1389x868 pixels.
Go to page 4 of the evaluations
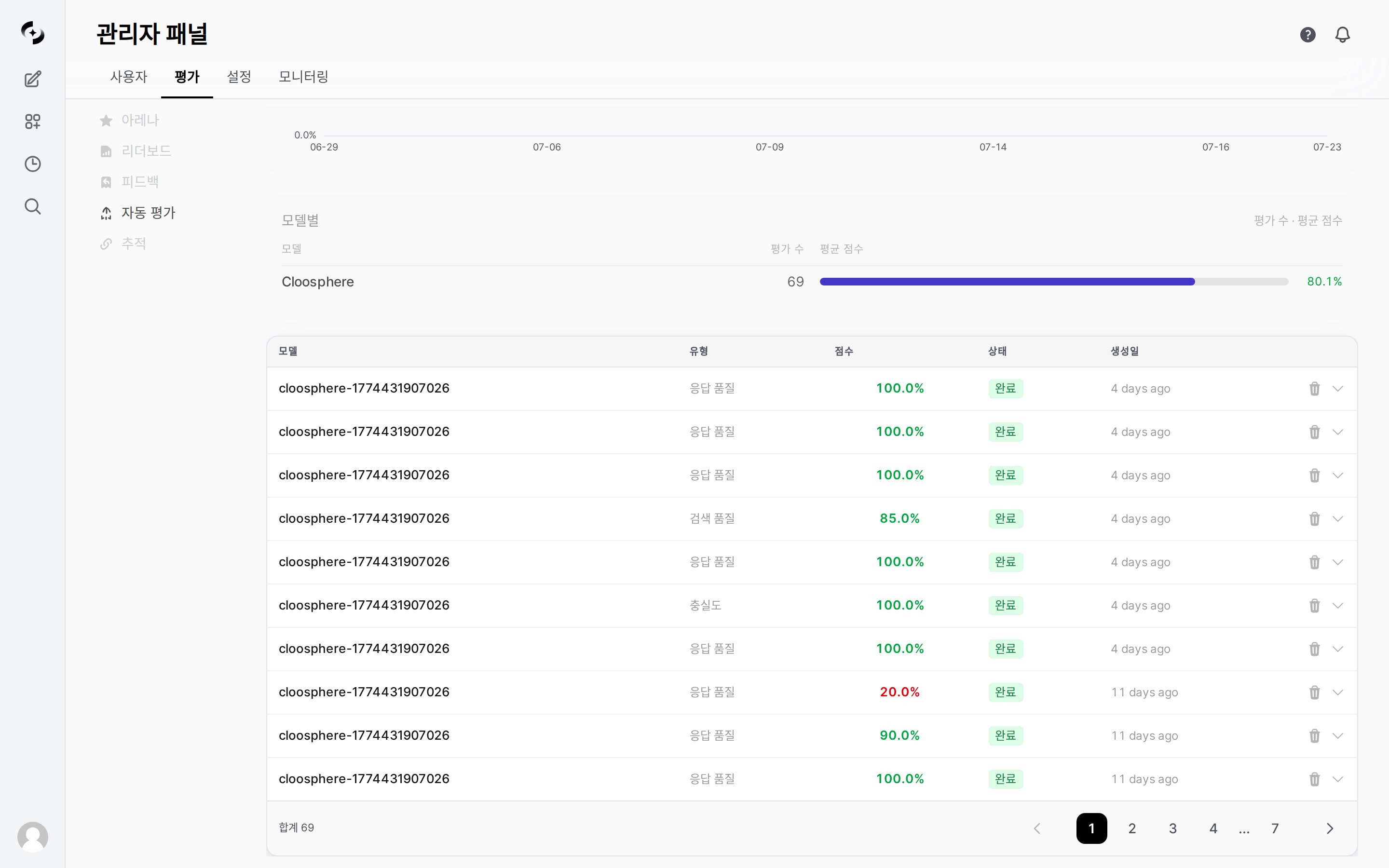tap(1213, 828)
